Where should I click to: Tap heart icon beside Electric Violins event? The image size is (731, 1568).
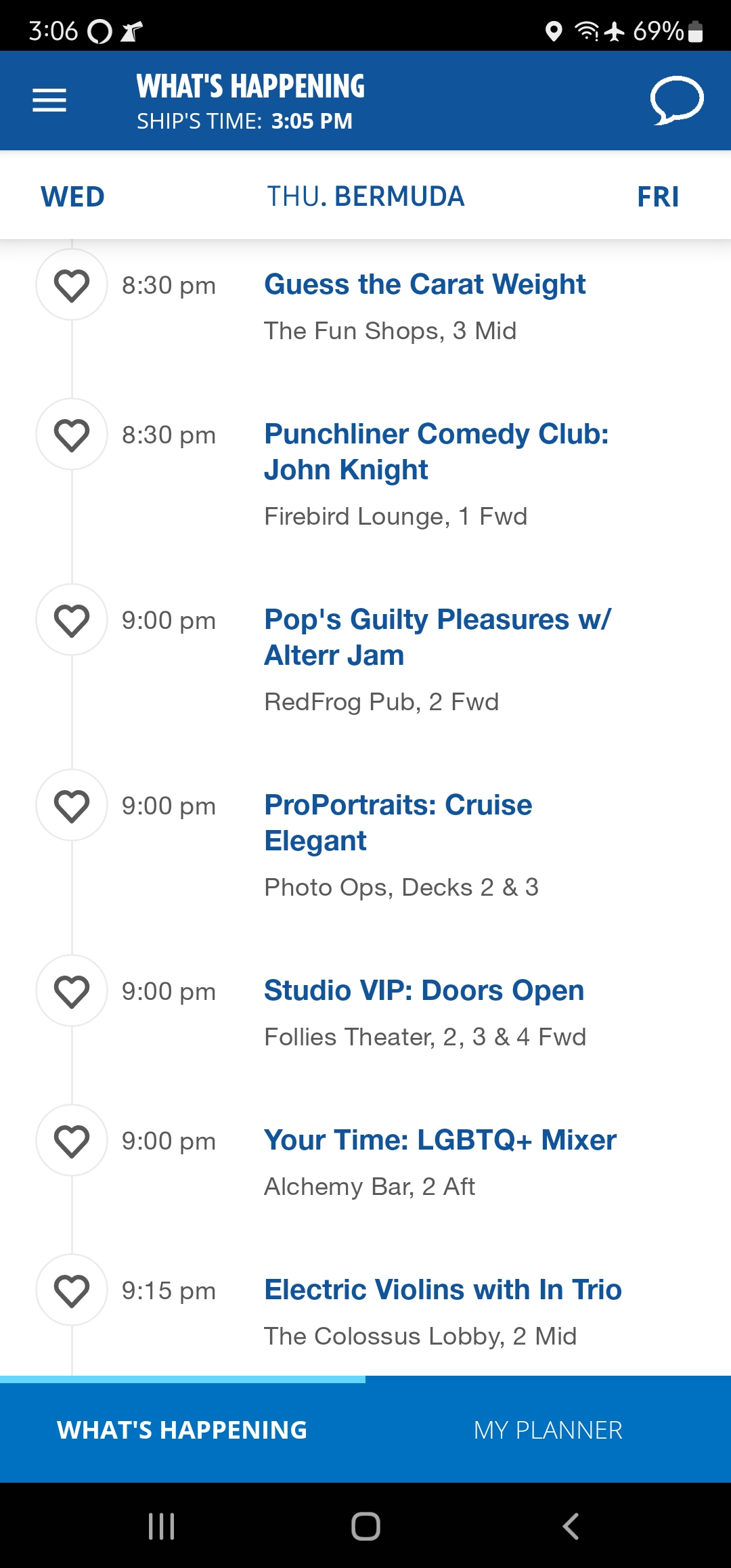pyautogui.click(x=72, y=1290)
